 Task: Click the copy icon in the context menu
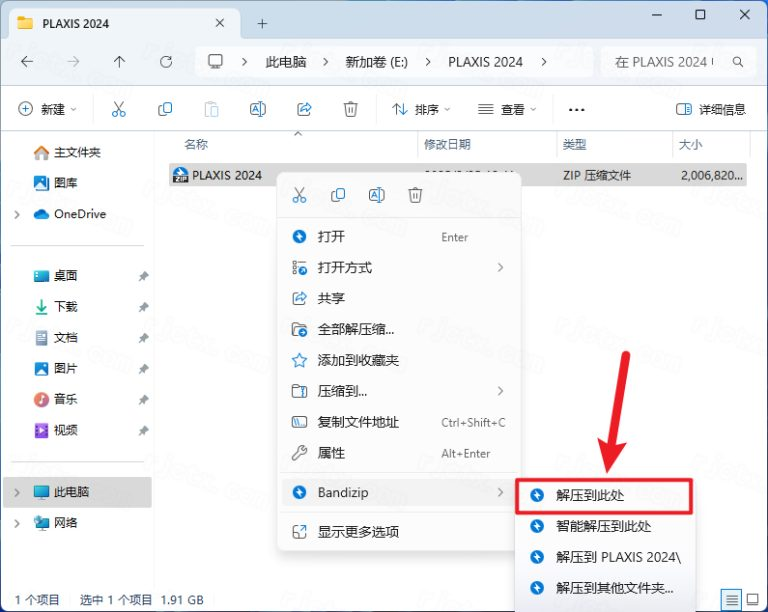tap(338, 196)
